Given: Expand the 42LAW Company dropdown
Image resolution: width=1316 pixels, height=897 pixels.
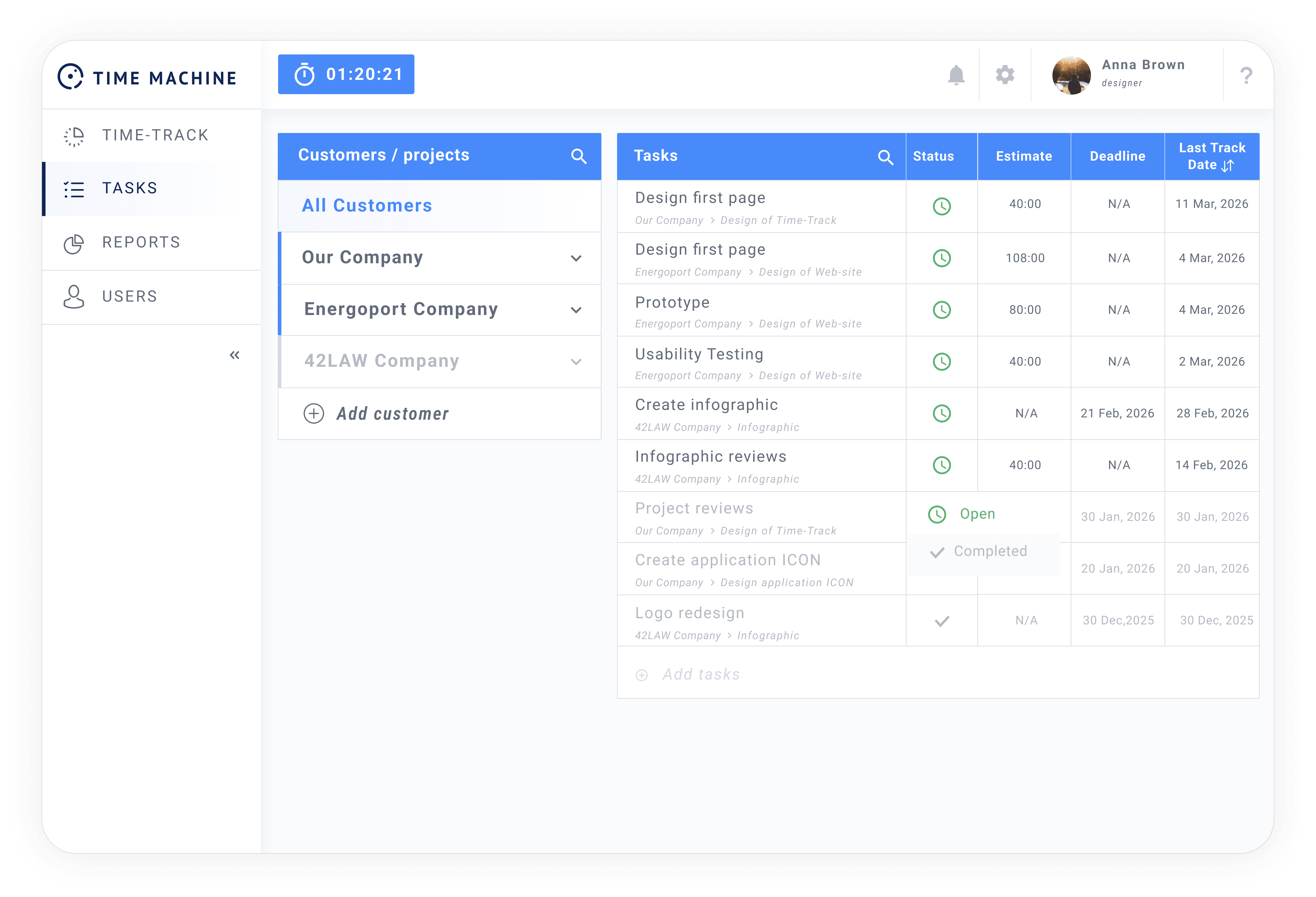Looking at the screenshot, I should click(x=576, y=362).
